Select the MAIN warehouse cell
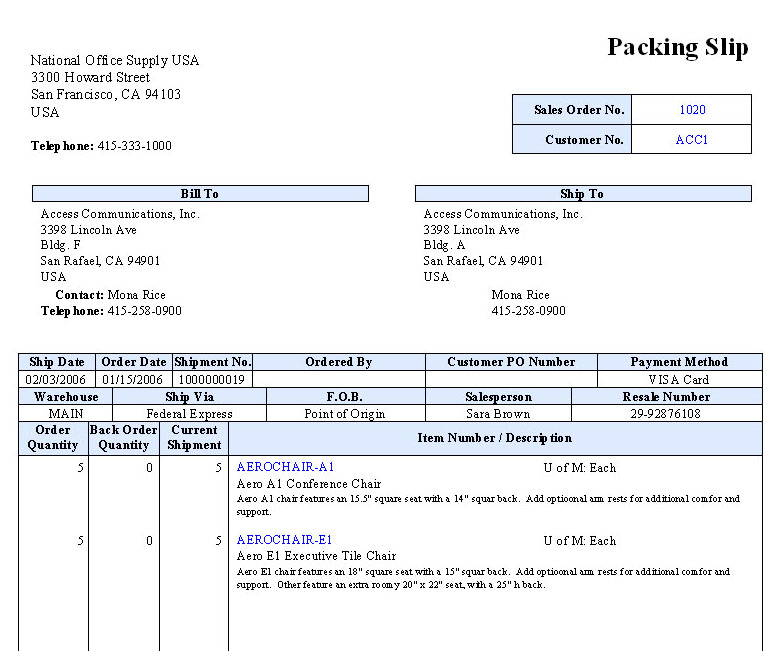Image resolution: width=780 pixels, height=651 pixels. click(65, 414)
